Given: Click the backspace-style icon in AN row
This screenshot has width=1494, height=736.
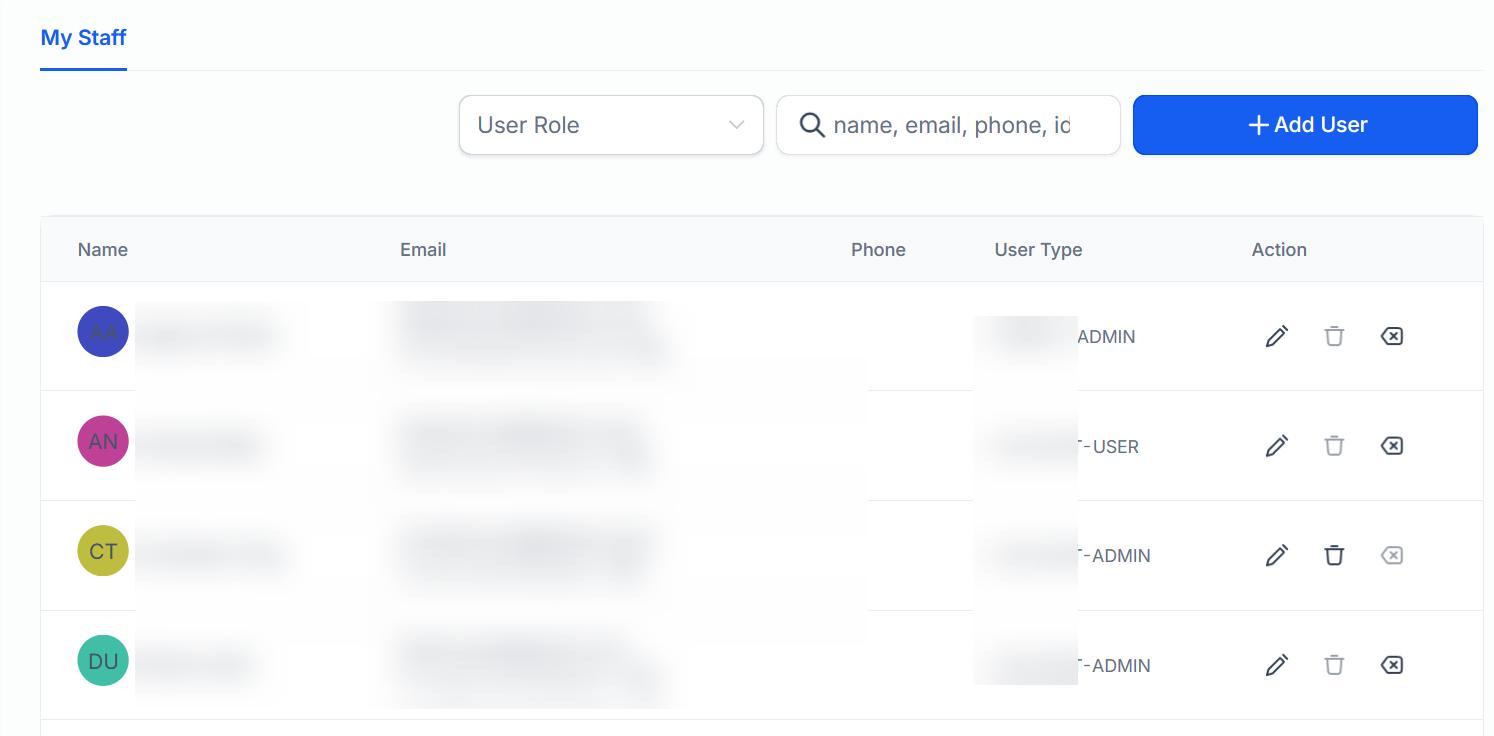Looking at the screenshot, I should point(1391,446).
